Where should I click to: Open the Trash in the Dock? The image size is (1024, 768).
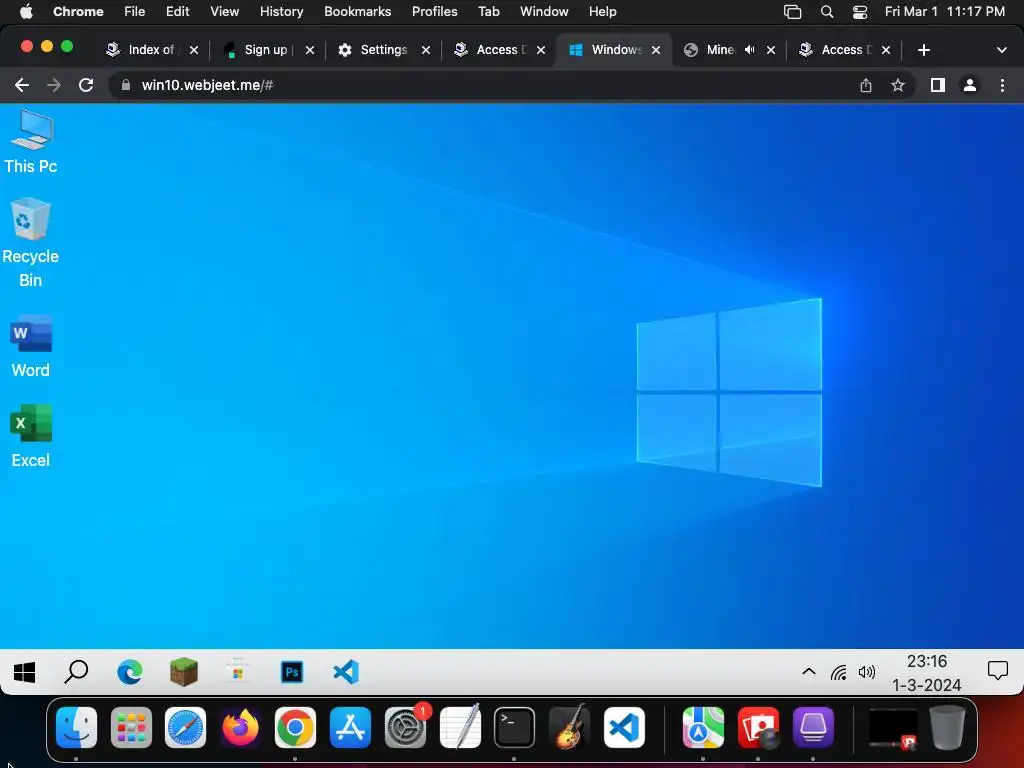pos(947,727)
